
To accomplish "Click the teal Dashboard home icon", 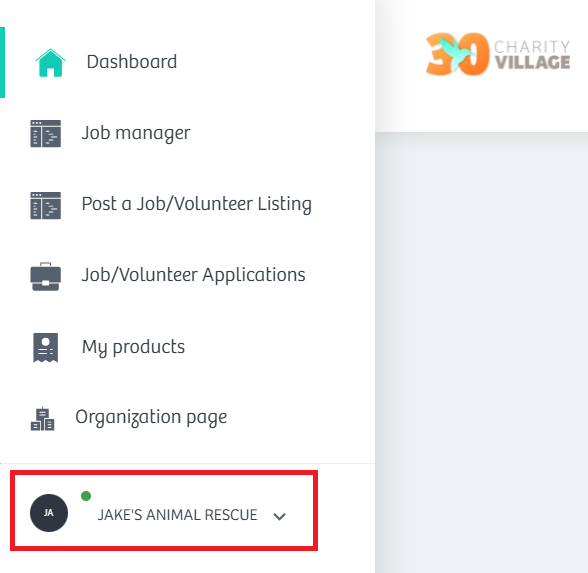I will point(50,63).
